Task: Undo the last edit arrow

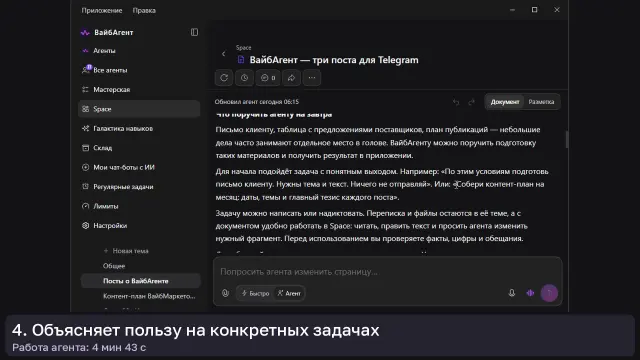Action: point(456,102)
